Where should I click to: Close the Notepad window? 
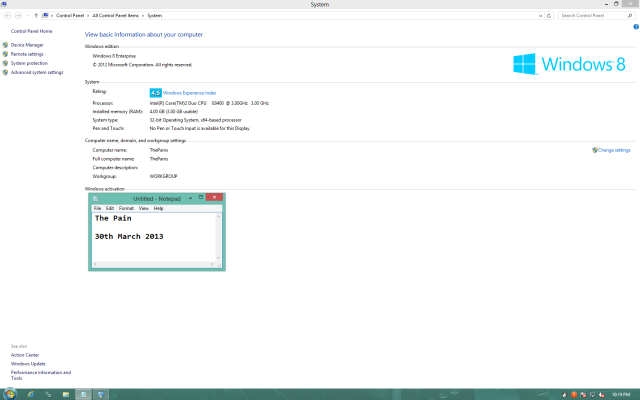pos(214,198)
